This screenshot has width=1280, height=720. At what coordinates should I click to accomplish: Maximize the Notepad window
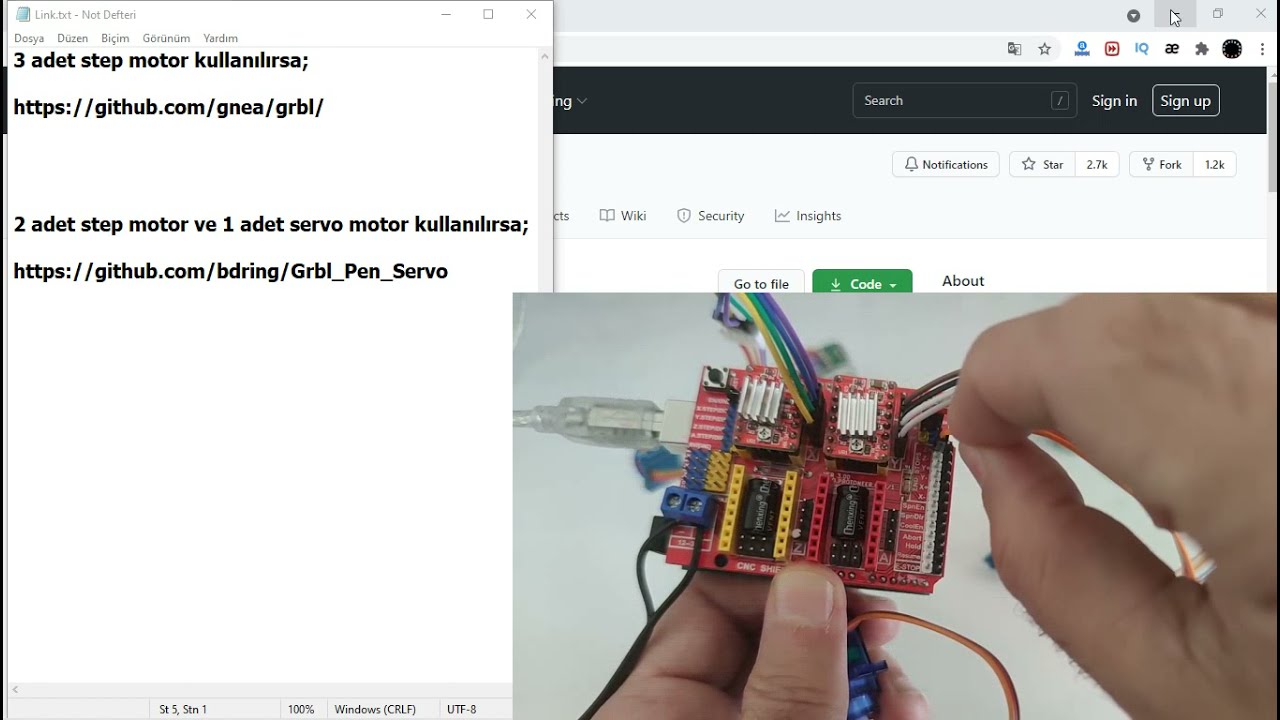pos(488,14)
